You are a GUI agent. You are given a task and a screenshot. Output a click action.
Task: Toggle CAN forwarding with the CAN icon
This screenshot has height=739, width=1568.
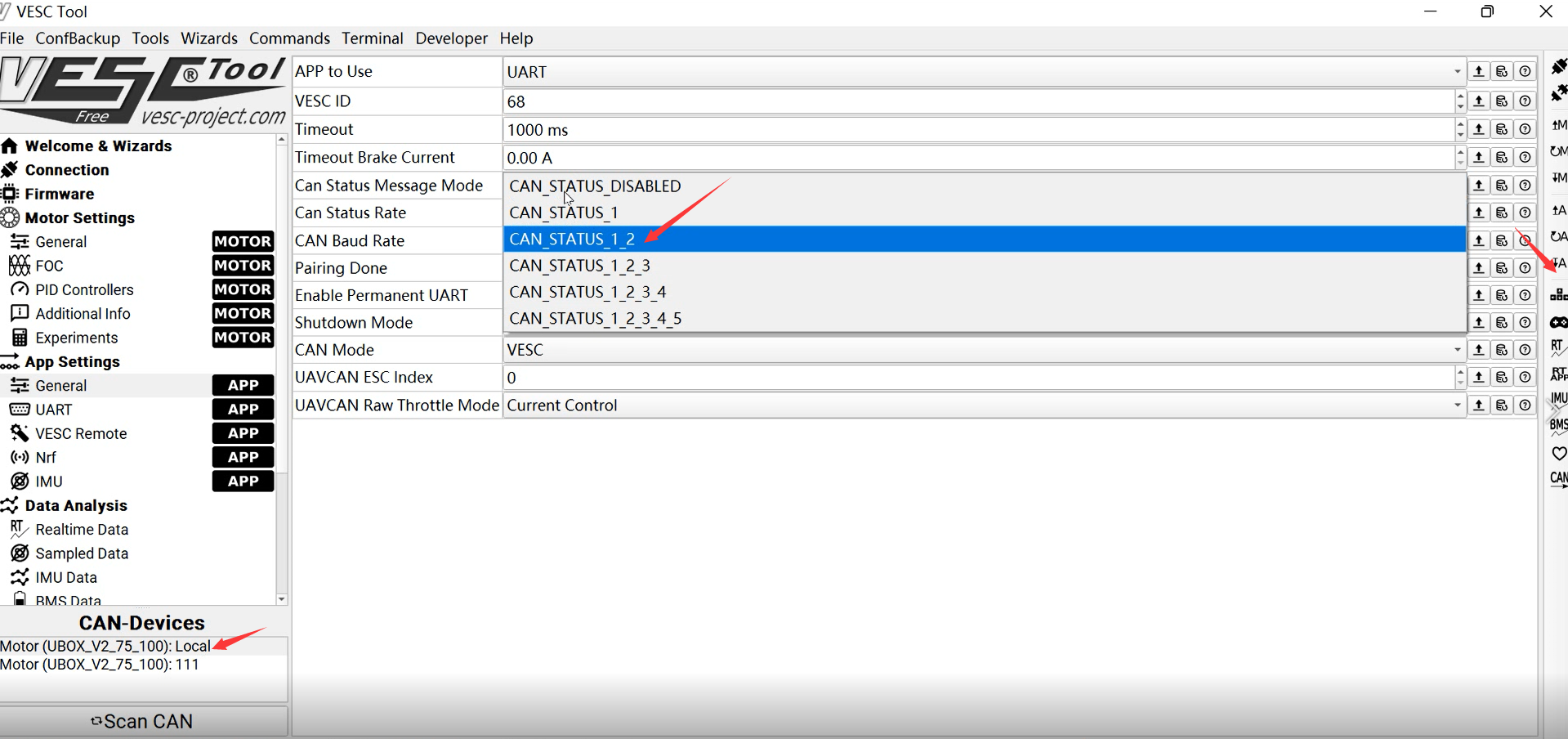click(x=1557, y=481)
